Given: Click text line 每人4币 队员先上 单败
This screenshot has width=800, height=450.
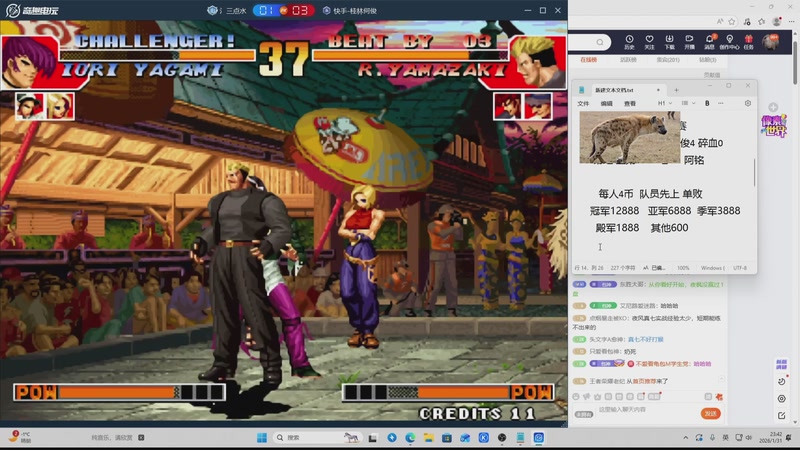Looking at the screenshot, I should click(650, 194).
